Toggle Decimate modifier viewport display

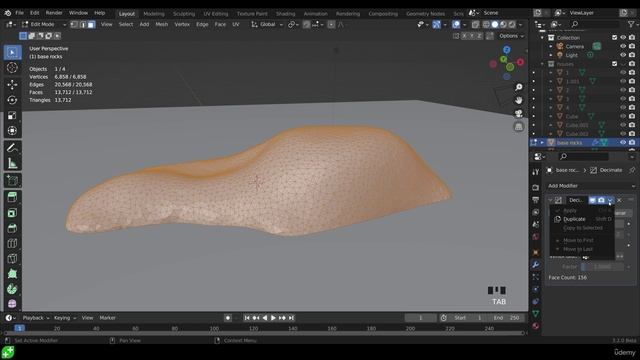592,200
